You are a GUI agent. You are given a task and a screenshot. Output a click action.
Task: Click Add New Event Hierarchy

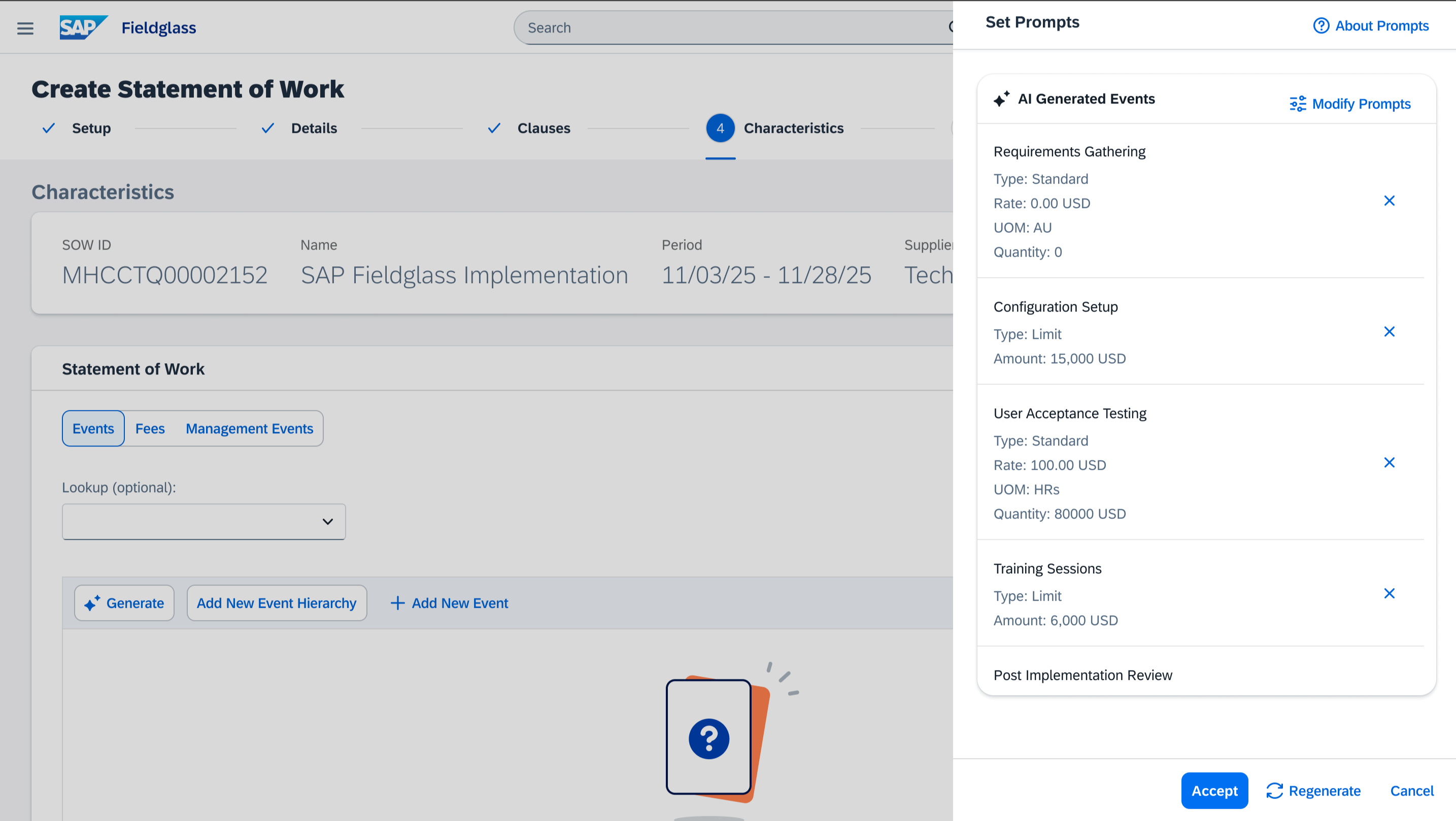coord(277,603)
